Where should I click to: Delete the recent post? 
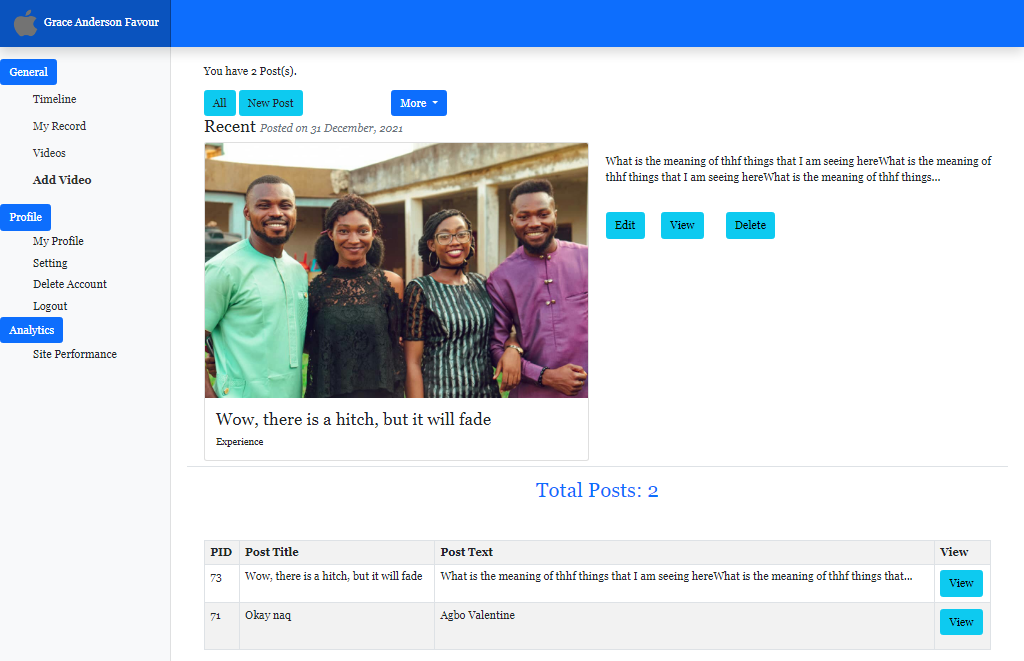(x=750, y=225)
